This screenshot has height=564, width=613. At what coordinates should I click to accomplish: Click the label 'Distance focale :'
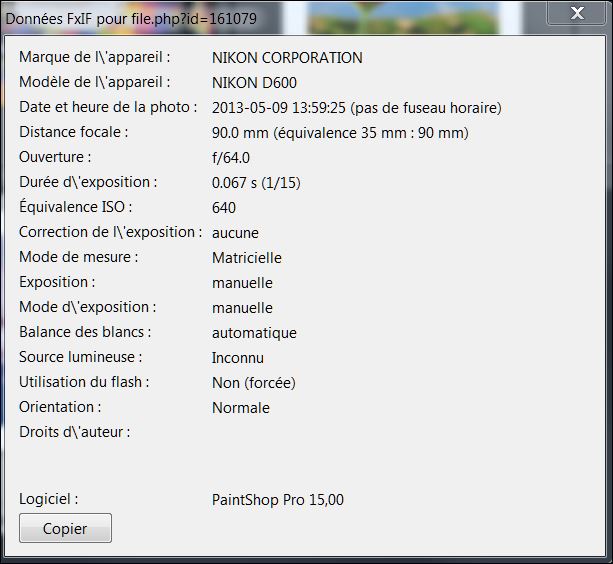click(73, 132)
